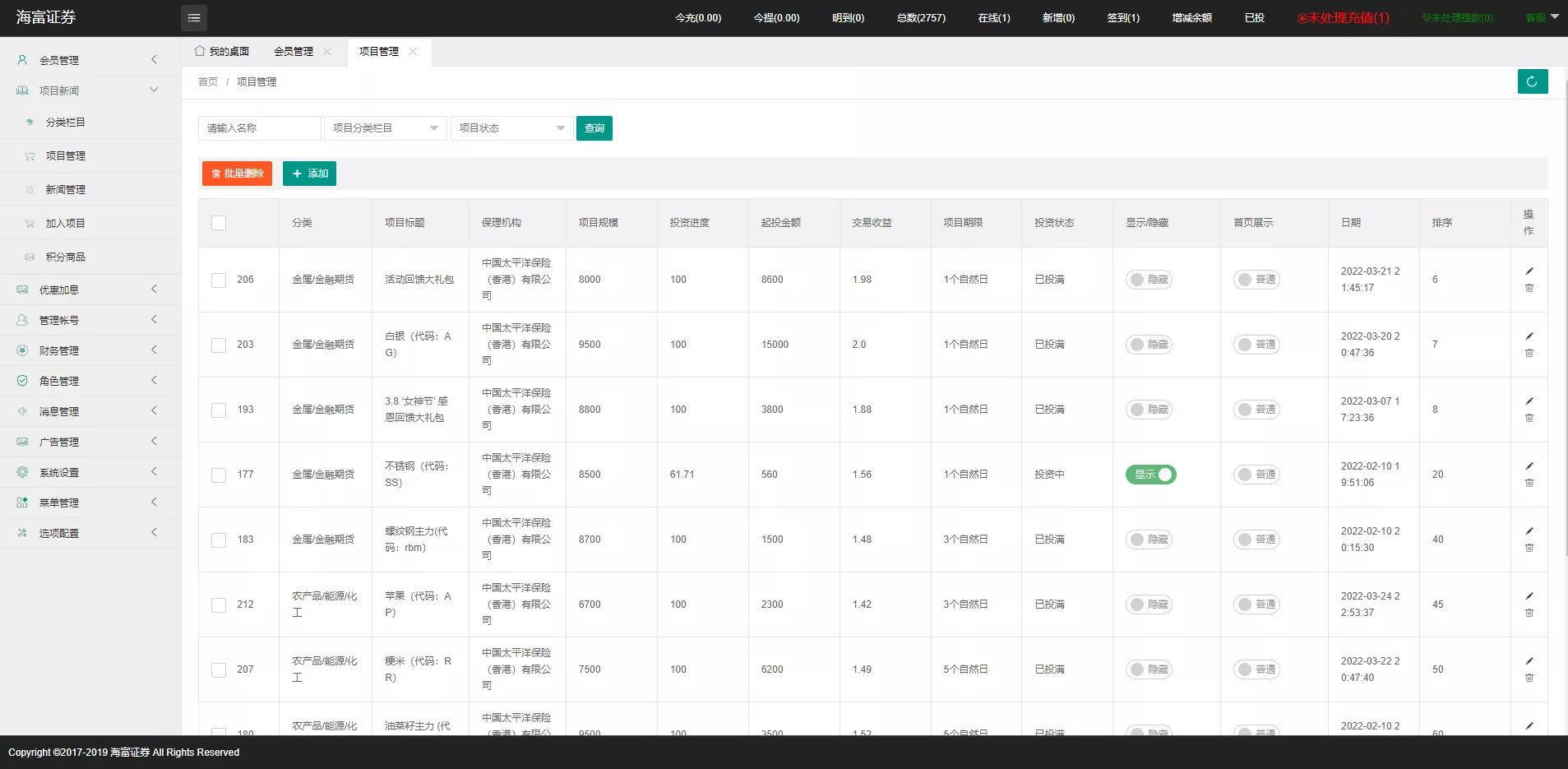The height and width of the screenshot is (769, 1568).
Task: Expand 财务管理 in the sidebar
Action: 90,350
